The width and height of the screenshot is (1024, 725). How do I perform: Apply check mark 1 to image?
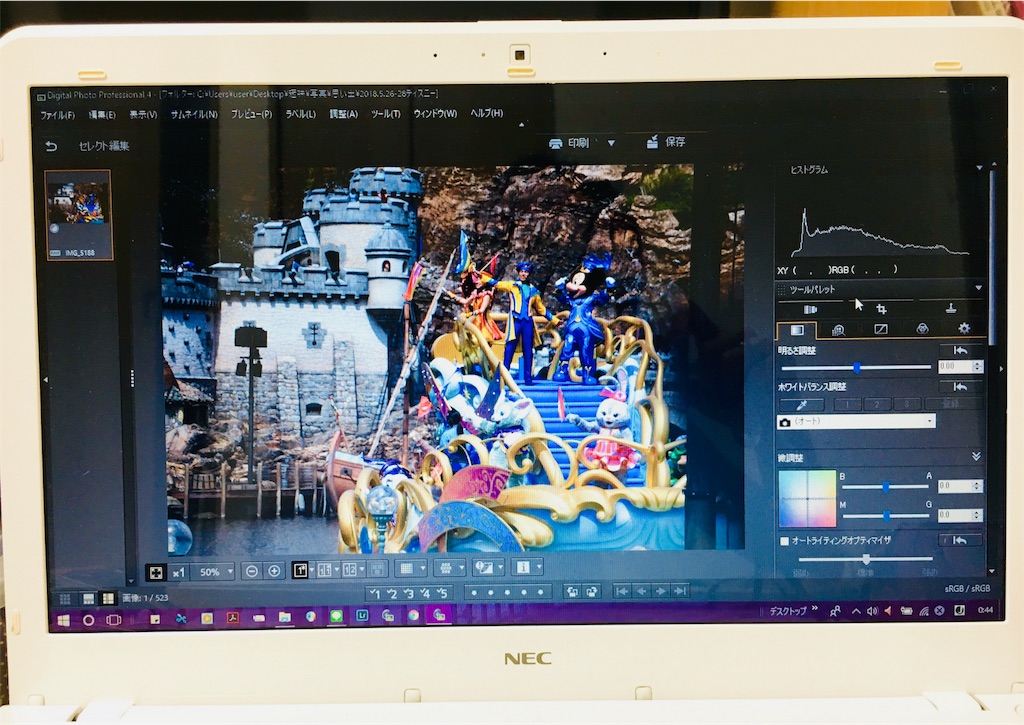pos(375,593)
